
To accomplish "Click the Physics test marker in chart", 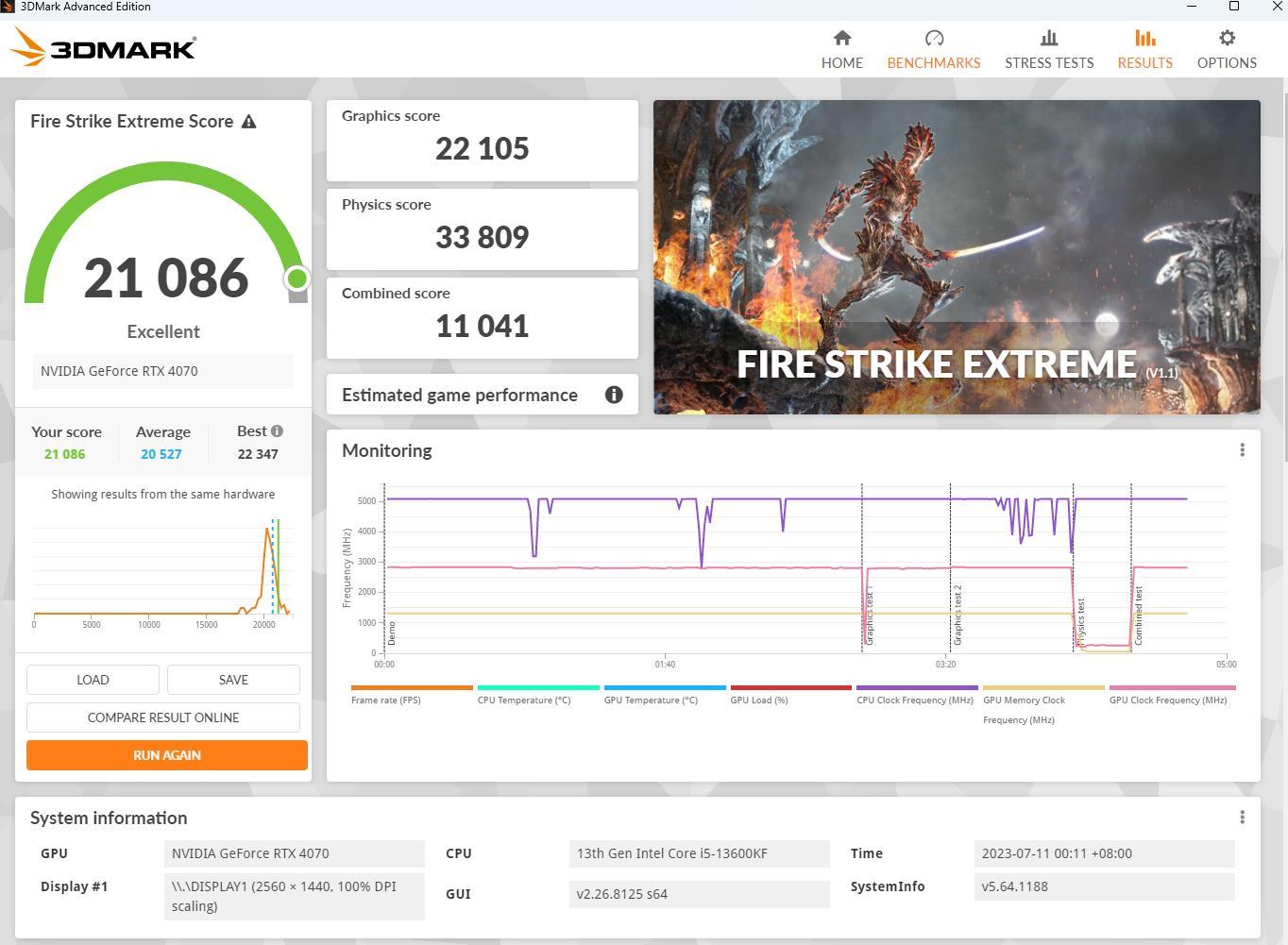I will tap(1081, 621).
